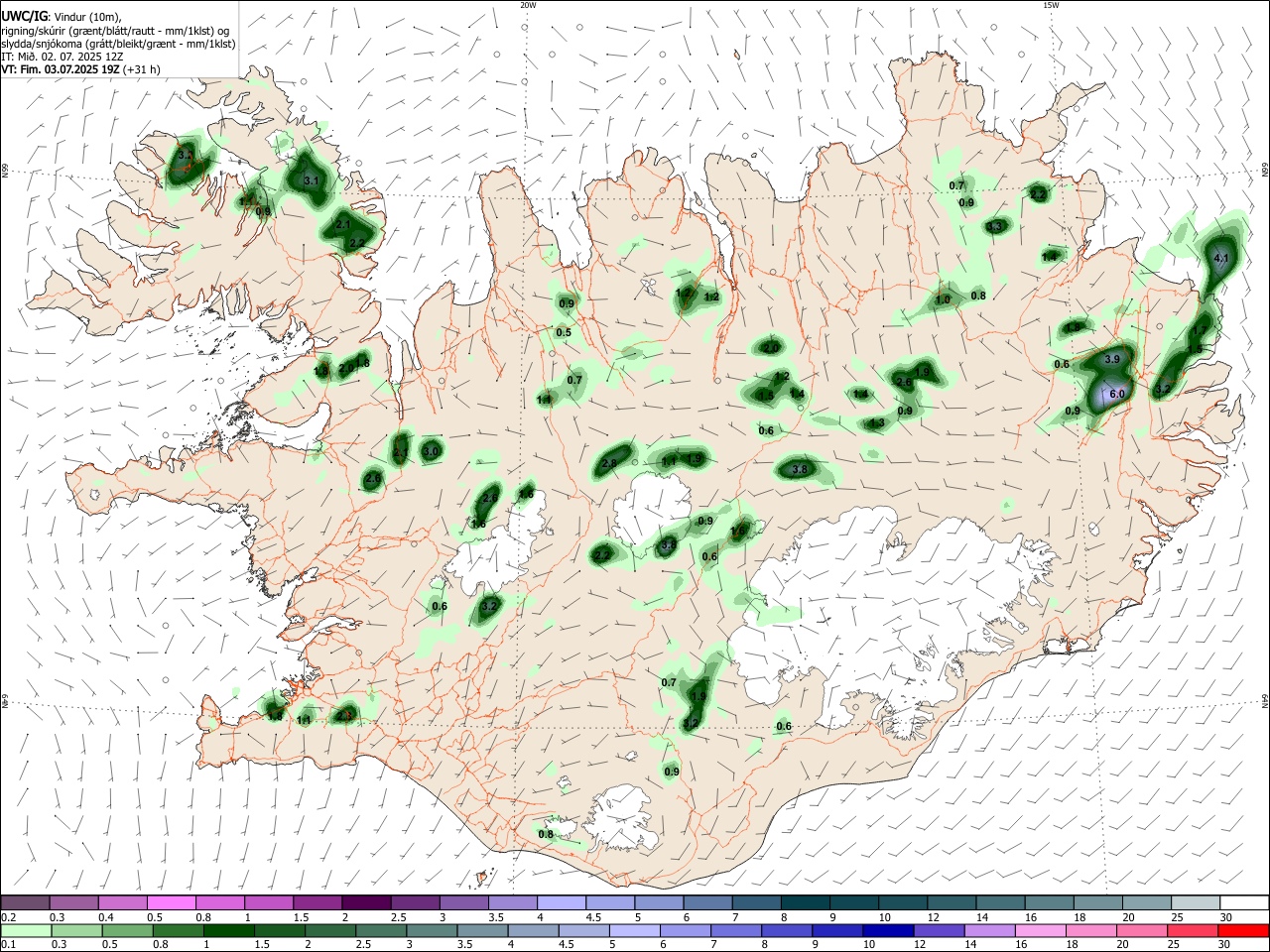
Task: Click the 'VT: Fim. 03.07.2025 19Z (+31 h)' line
Action: click(80, 69)
